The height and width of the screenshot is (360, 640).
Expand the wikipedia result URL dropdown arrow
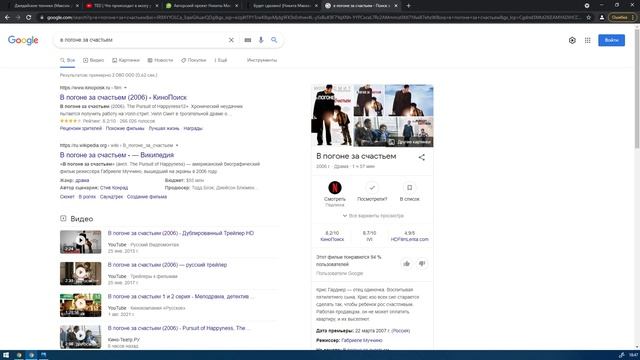[x=177, y=145]
